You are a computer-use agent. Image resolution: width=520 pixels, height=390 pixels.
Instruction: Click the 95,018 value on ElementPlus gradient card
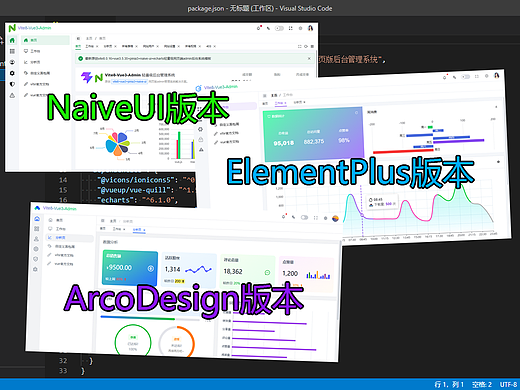tap(284, 143)
